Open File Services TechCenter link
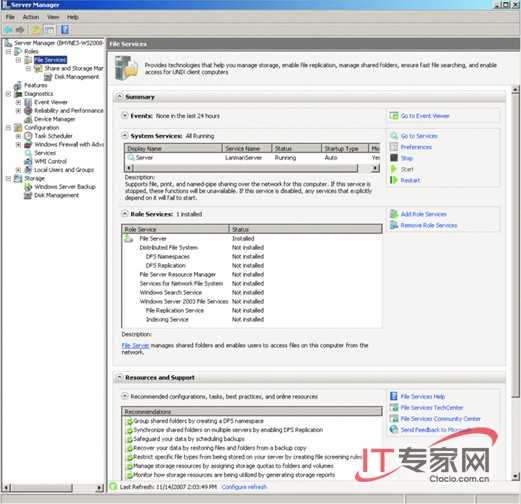Viewport: 521px width, 504px height. tap(432, 407)
